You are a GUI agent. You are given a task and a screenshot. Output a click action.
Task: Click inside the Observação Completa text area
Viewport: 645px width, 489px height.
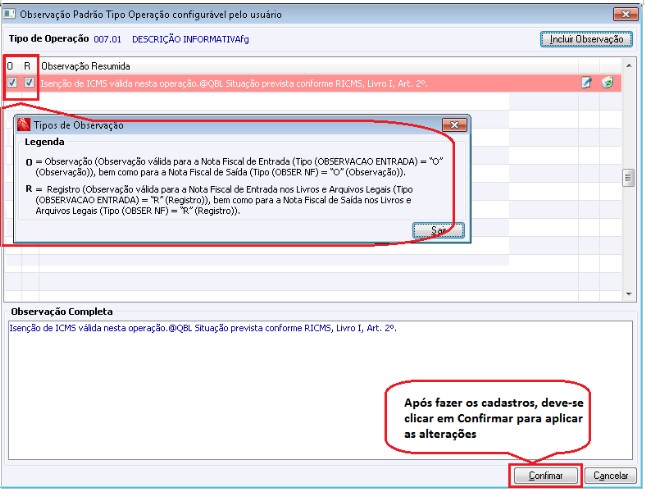click(x=320, y=390)
